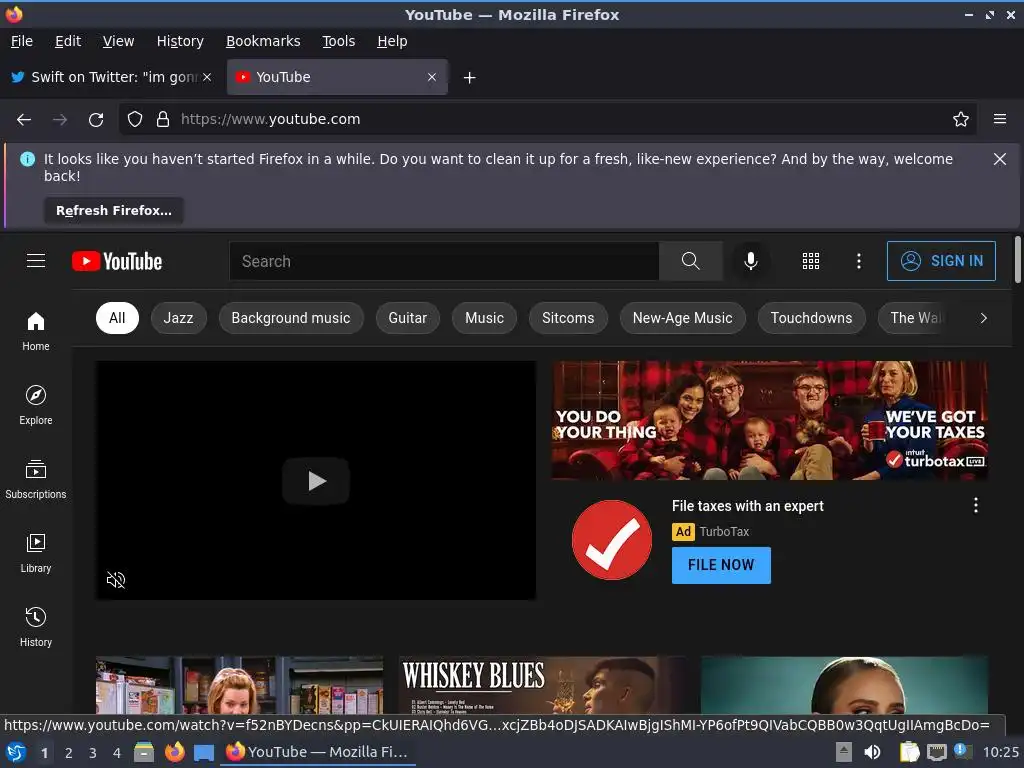Screen dimensions: 1024x768
Task: Go back with browser back arrow
Action: (x=24, y=120)
